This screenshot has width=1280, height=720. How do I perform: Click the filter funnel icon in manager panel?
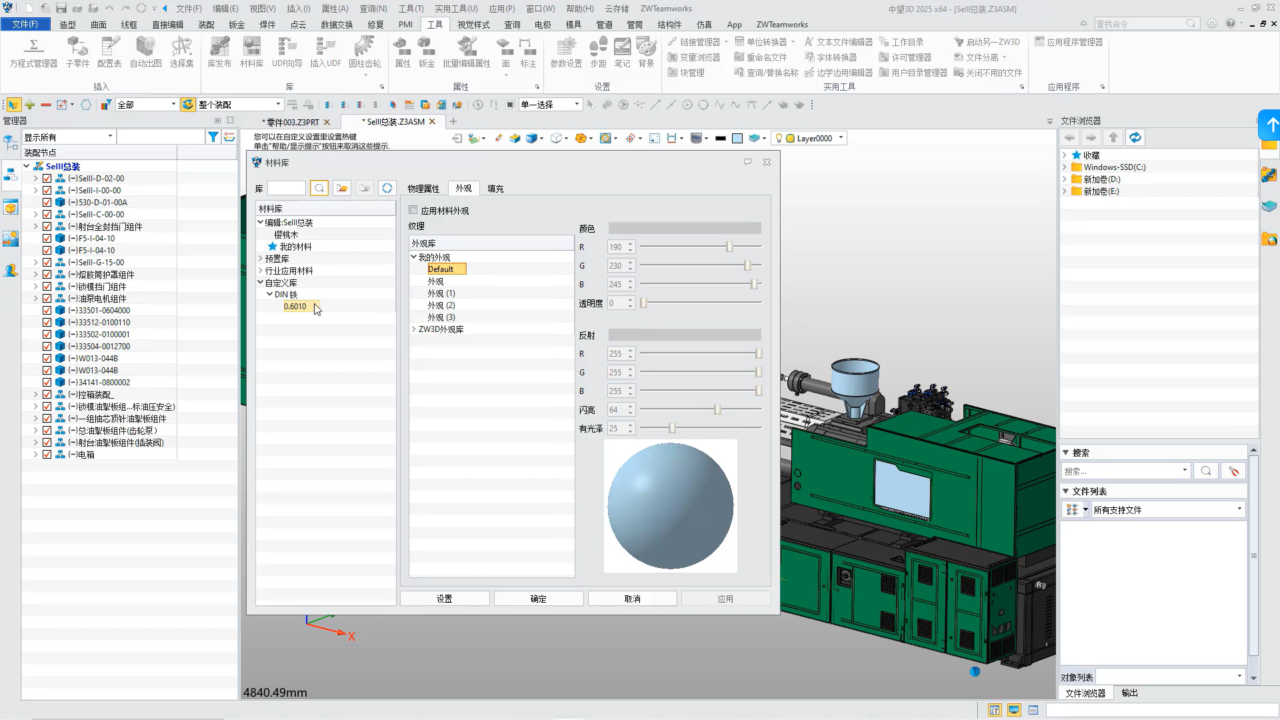(214, 137)
